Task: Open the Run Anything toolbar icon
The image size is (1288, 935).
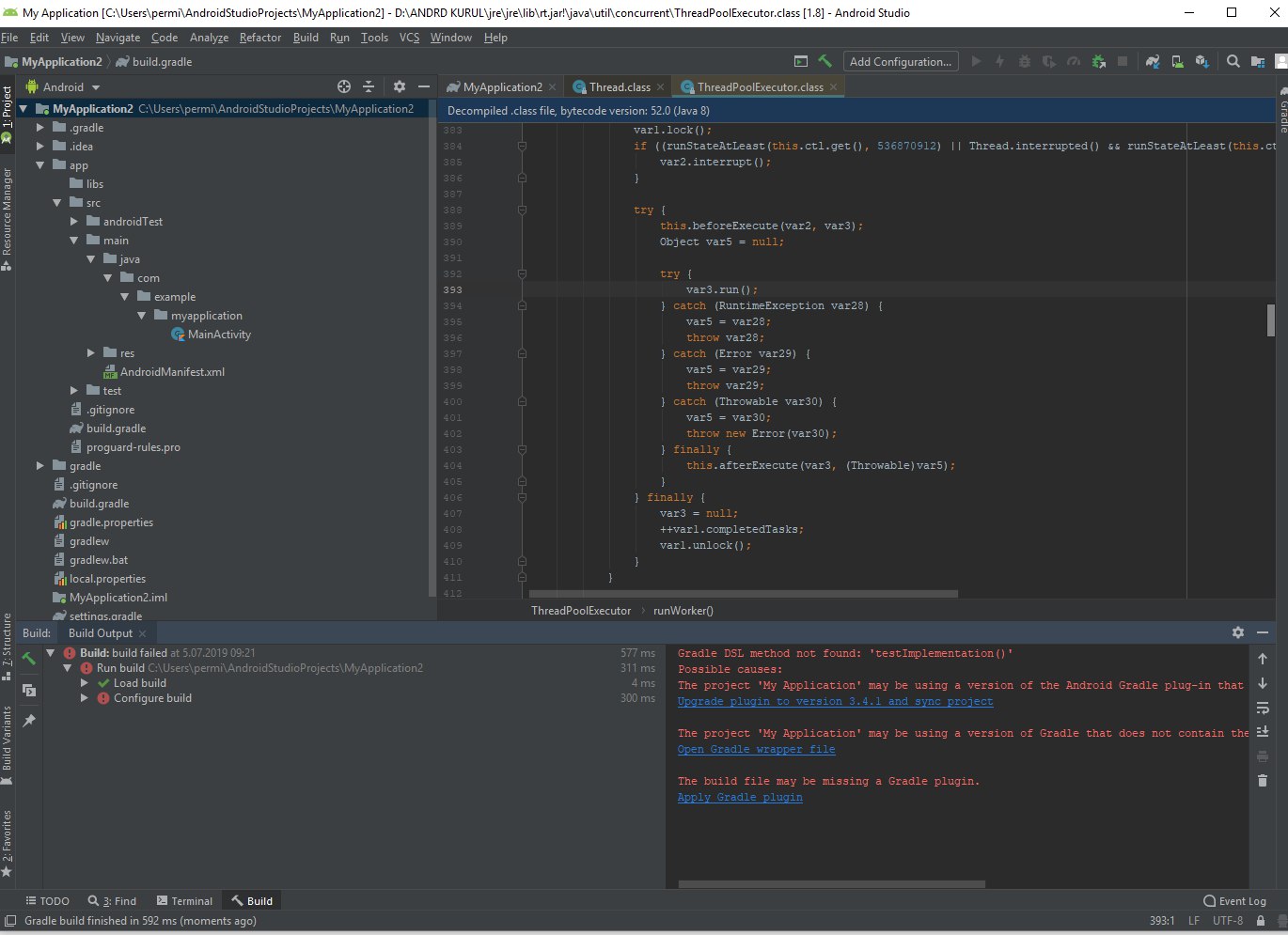Action: click(801, 61)
